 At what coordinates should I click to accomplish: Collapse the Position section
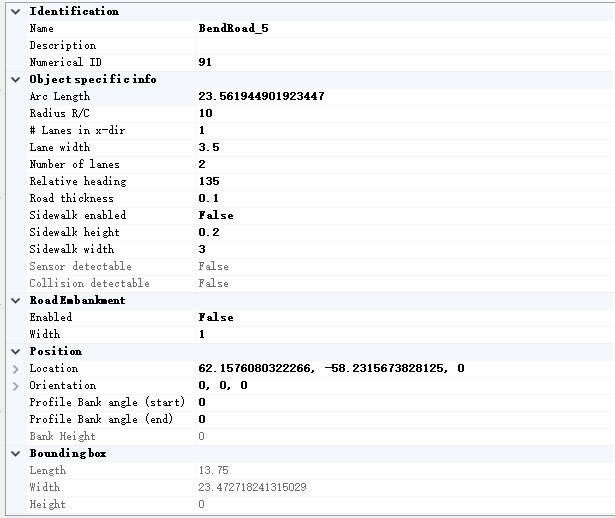[x=15, y=351]
